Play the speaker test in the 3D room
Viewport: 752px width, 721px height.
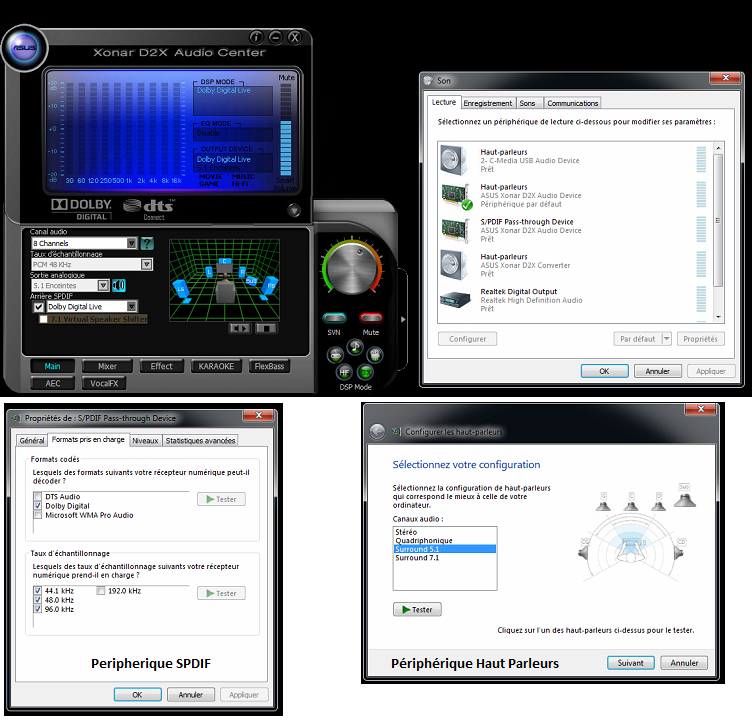click(239, 329)
